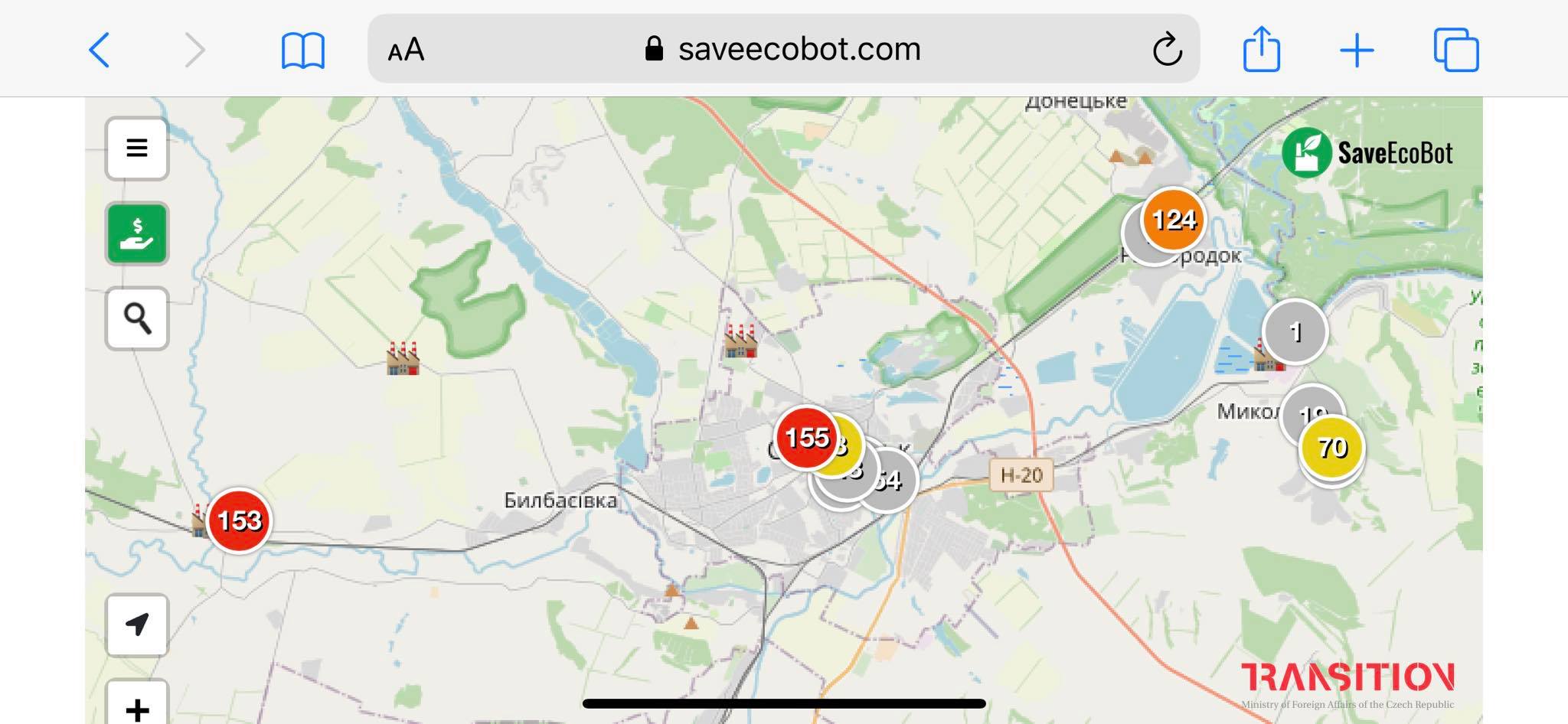Open the map search magnifier button
The image size is (1568, 724).
pos(137,318)
